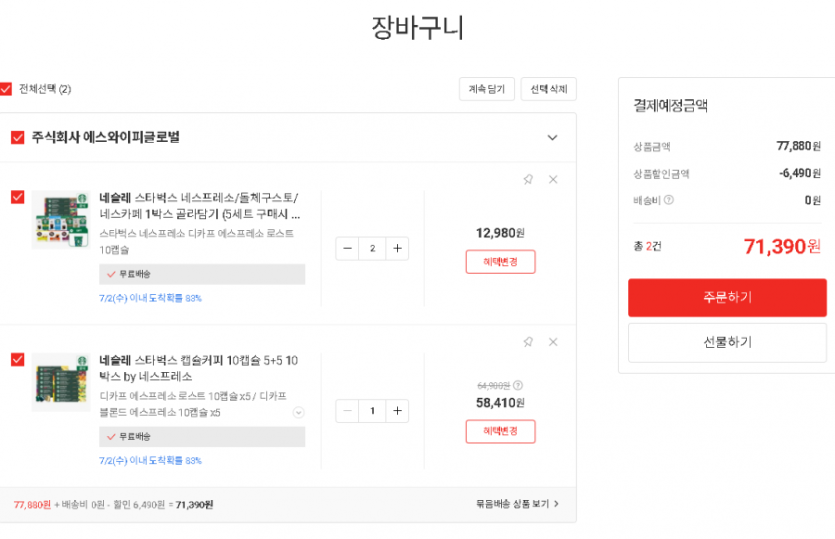Viewport: 835px width, 539px height.
Task: Uncheck the 주식회사 에스와이피글로벌 seller checkbox
Action: click(17, 138)
